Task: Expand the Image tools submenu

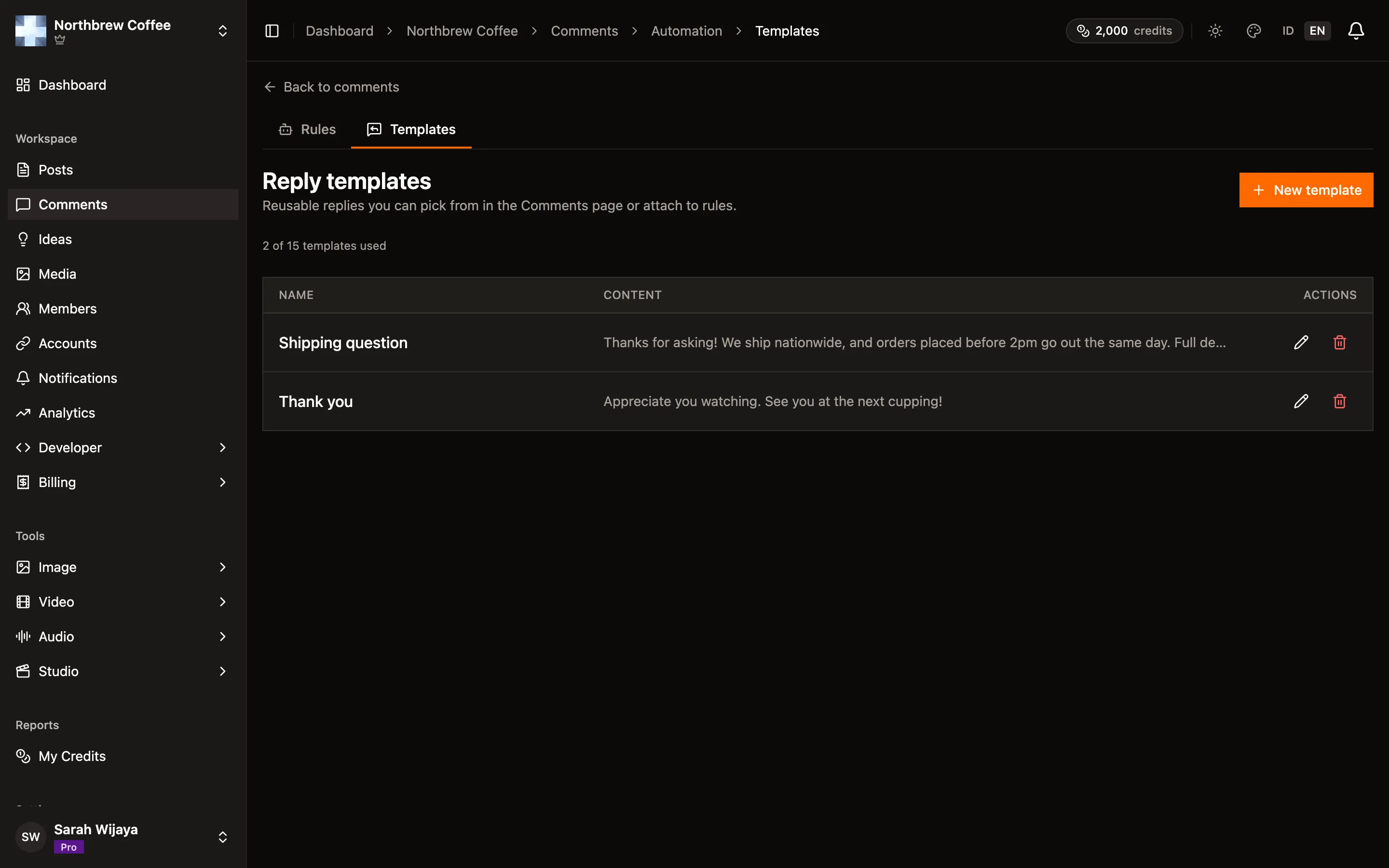Action: (x=223, y=567)
